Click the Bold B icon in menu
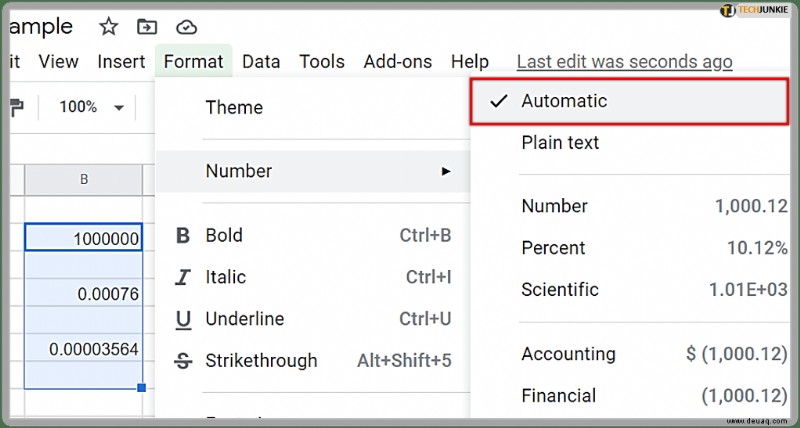This screenshot has width=800, height=428. [x=183, y=236]
